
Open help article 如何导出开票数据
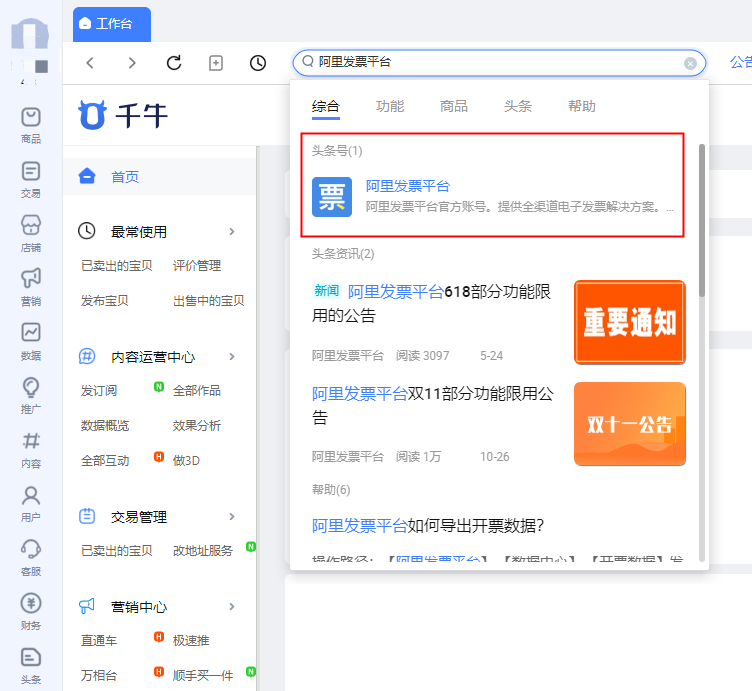point(428,526)
